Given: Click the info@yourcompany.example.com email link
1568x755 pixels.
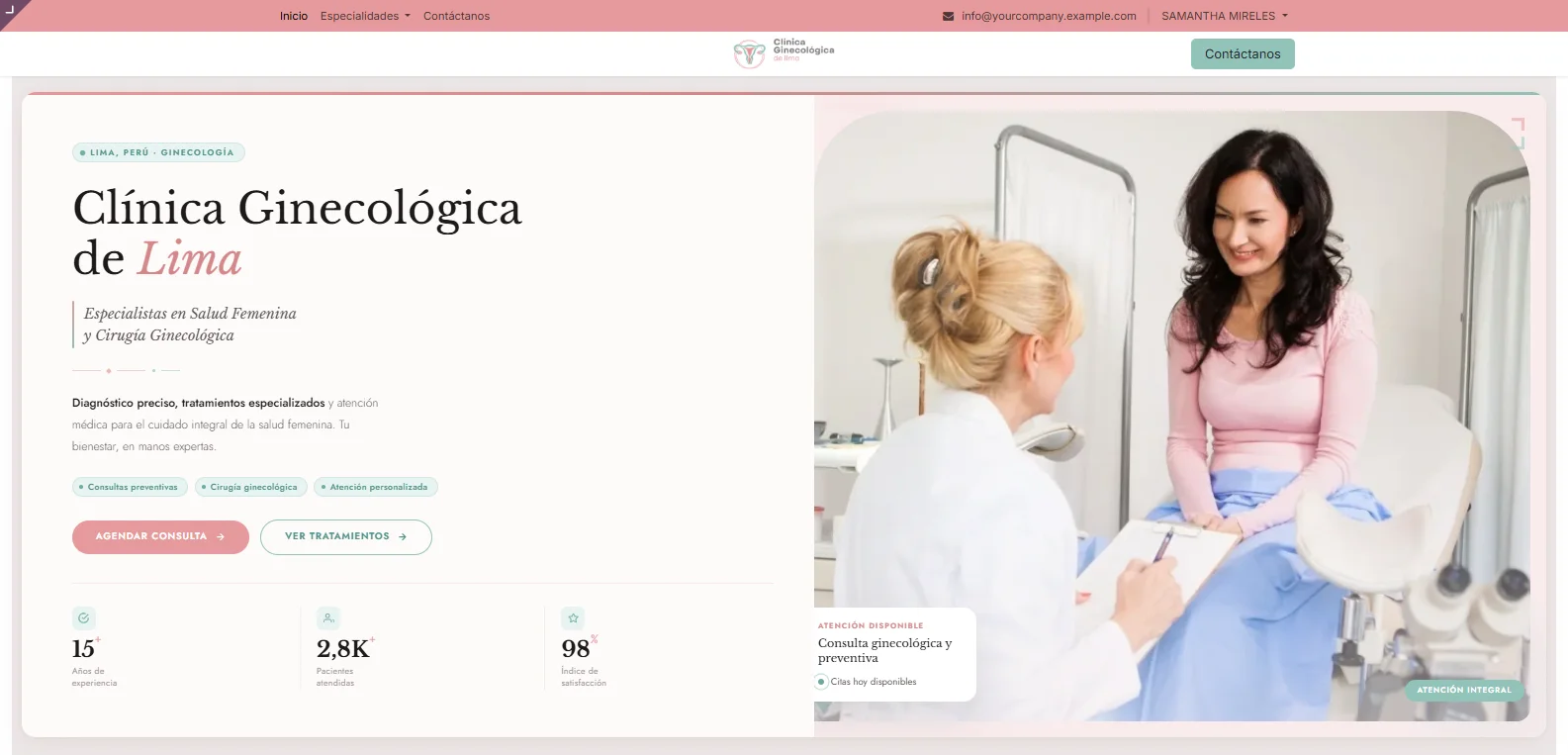Looking at the screenshot, I should pos(1049,16).
